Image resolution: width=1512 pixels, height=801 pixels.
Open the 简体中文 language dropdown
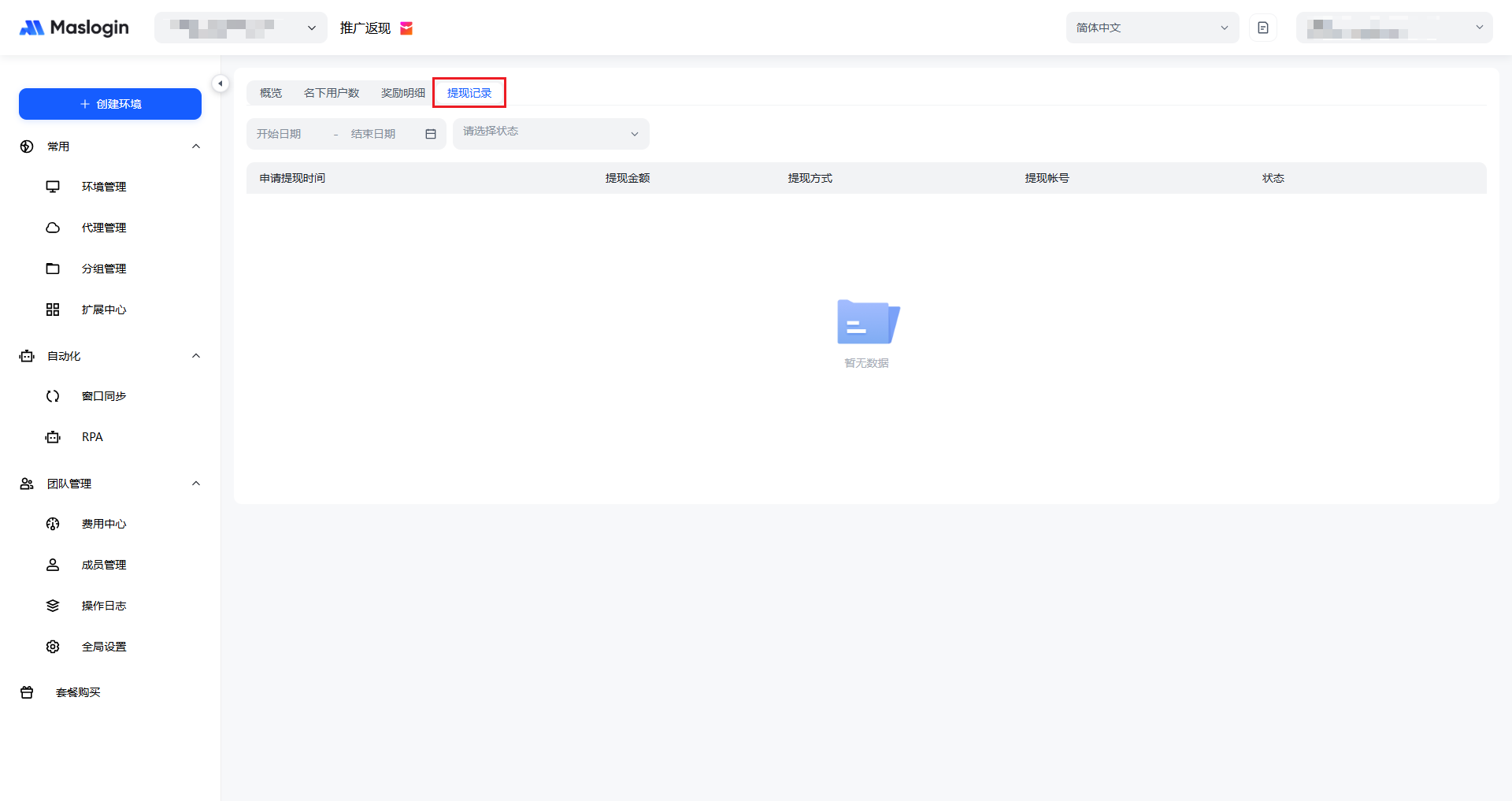(1151, 28)
